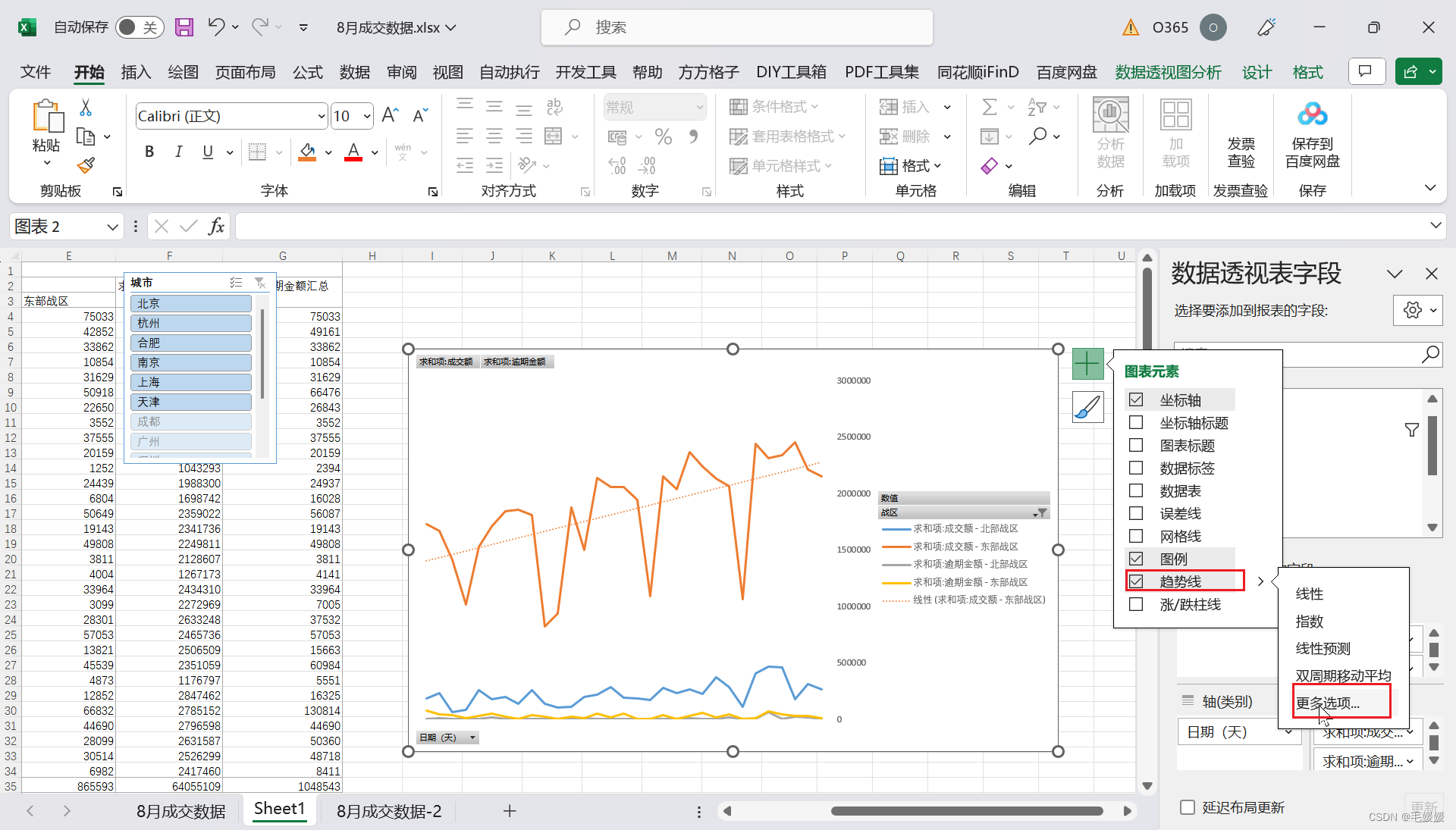
Task: Switch to the 8月成交数据-2 sheet tab
Action: pos(389,811)
